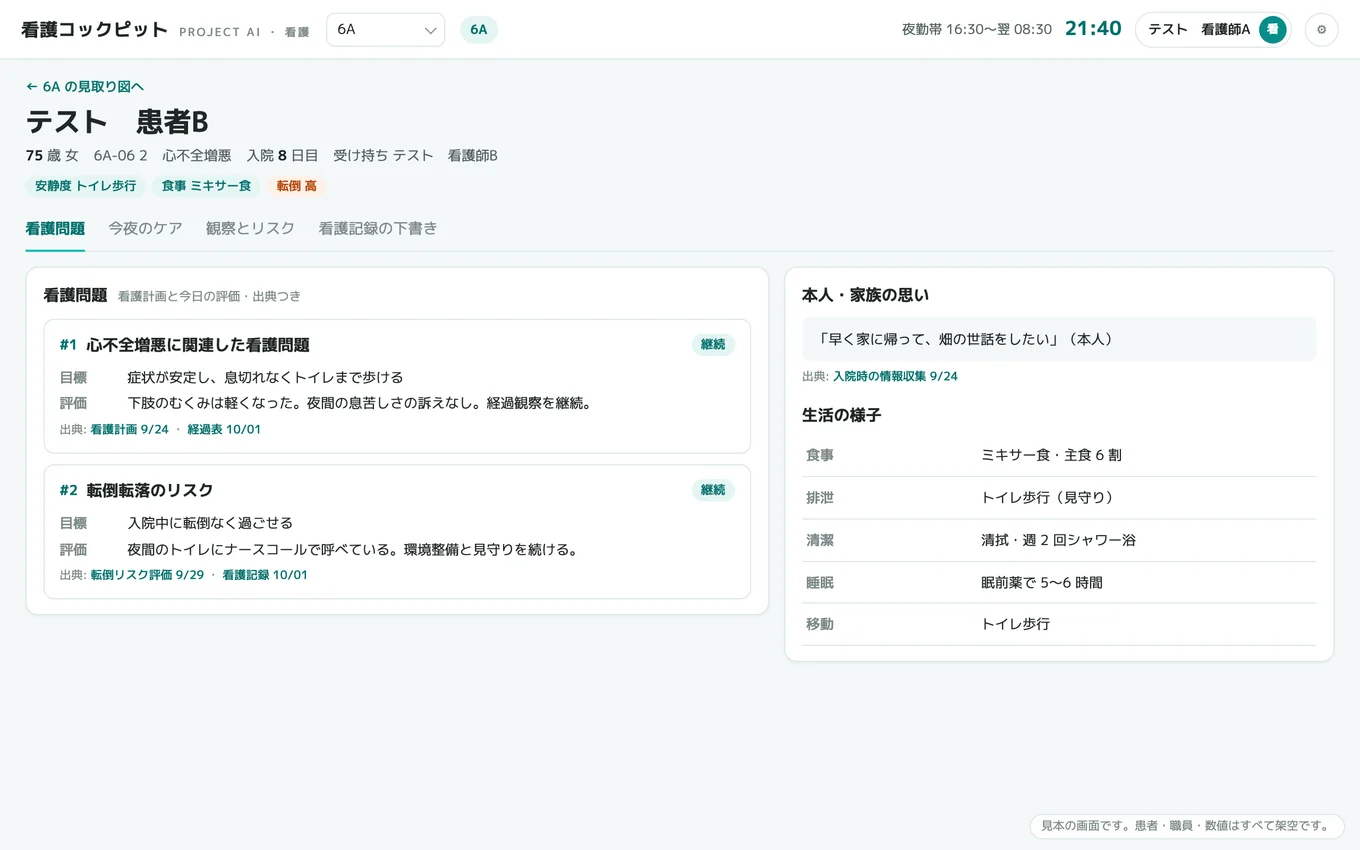Click the 移動 row value トイレ歩行
Viewport: 1360px width, 850px height.
pyautogui.click(x=1016, y=625)
